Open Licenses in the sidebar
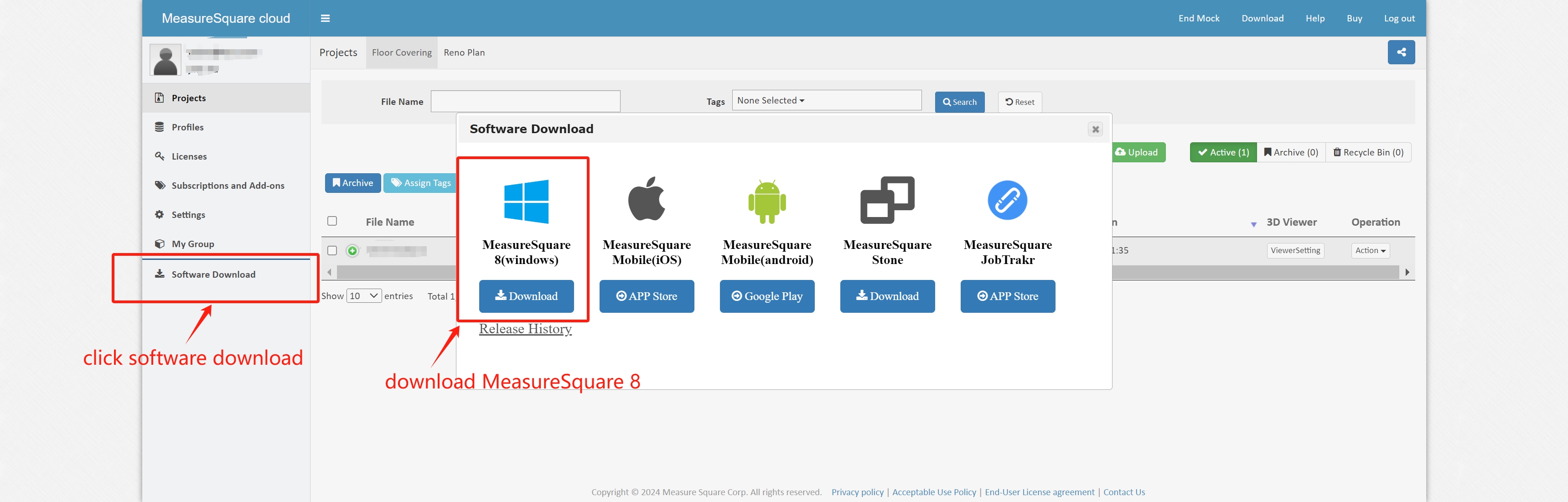The image size is (1568, 502). (x=189, y=156)
